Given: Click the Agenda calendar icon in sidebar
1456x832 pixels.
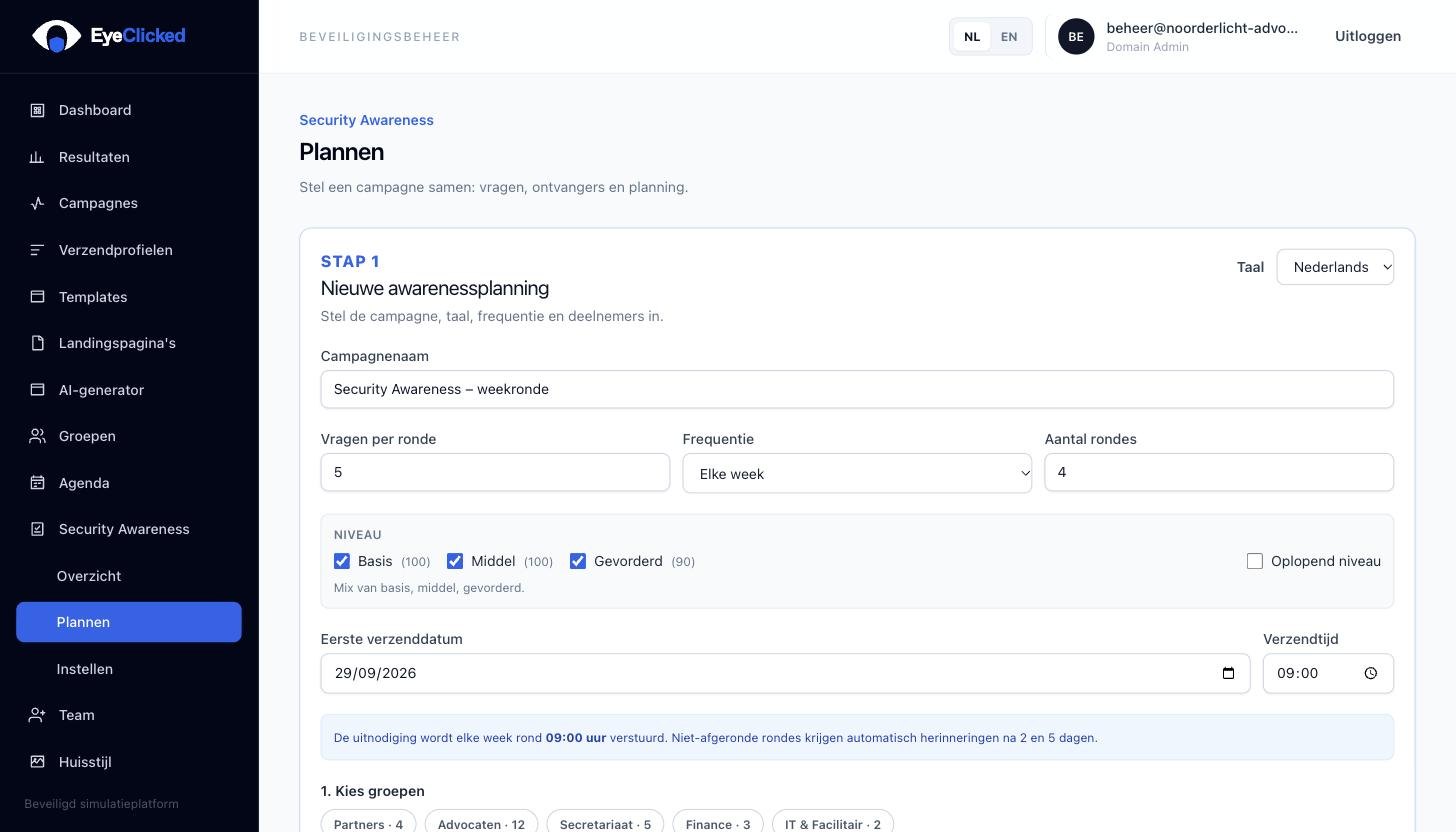Looking at the screenshot, I should point(37,483).
